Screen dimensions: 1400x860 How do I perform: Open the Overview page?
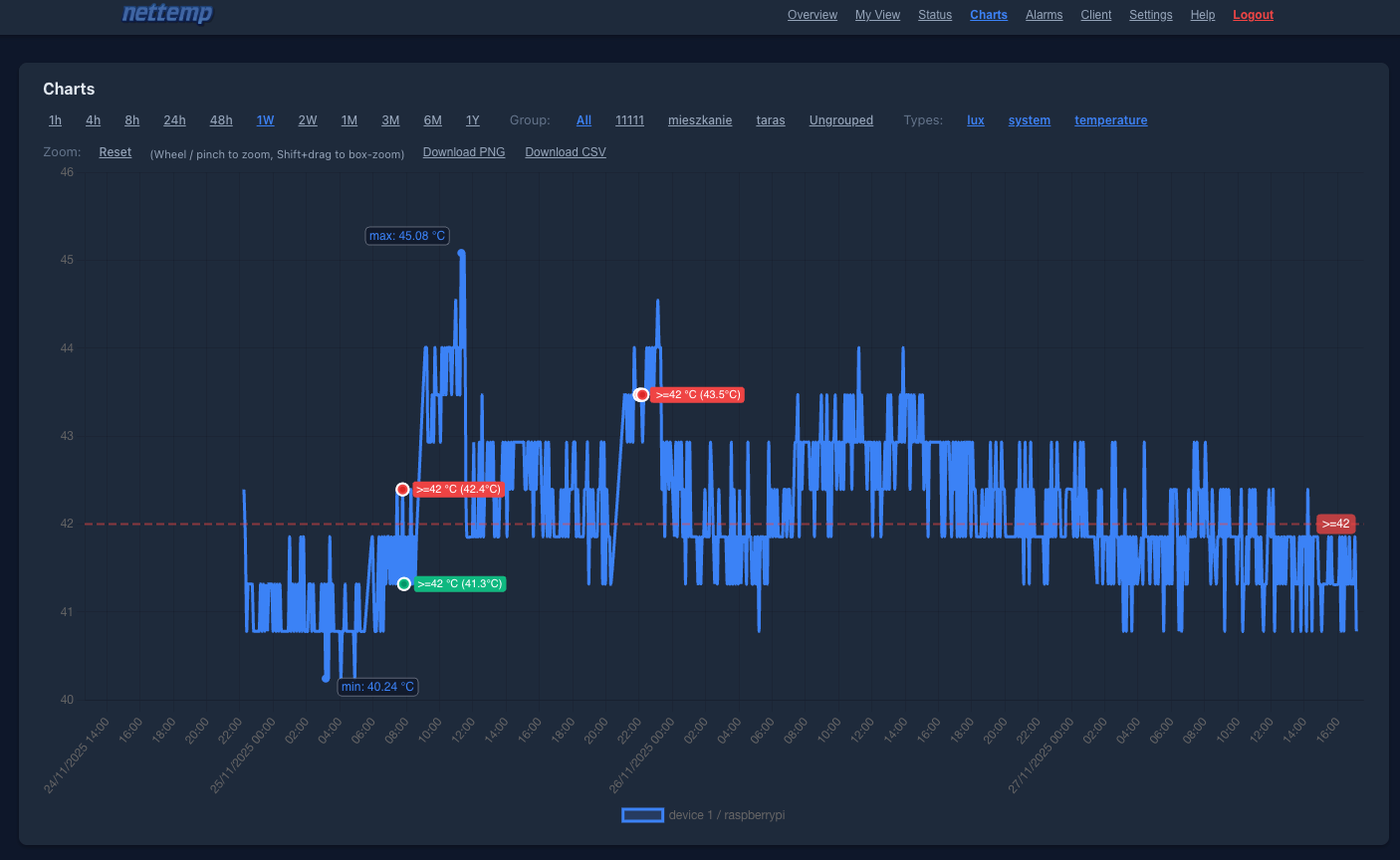pyautogui.click(x=813, y=14)
